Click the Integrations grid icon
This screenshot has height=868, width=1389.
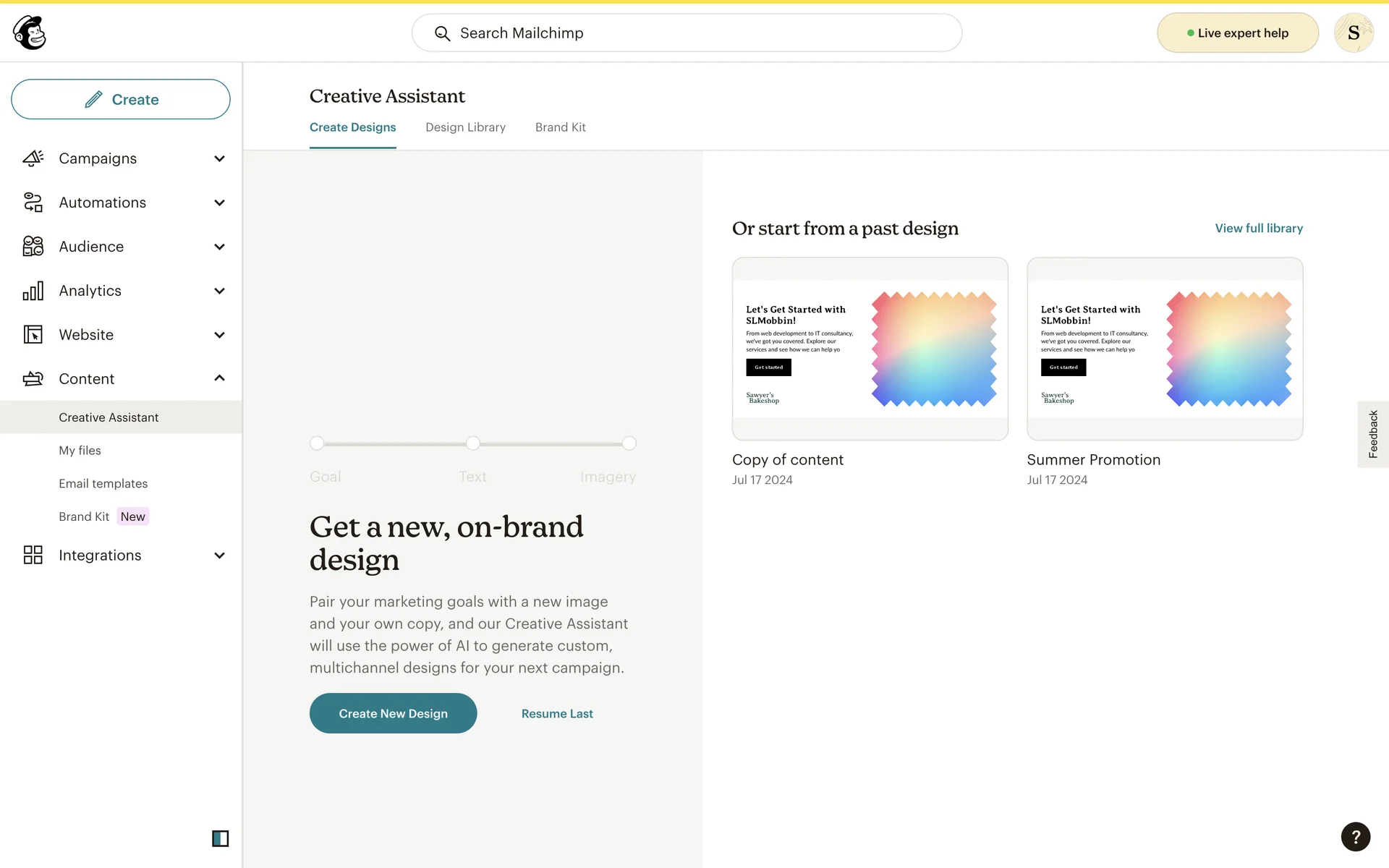pyautogui.click(x=33, y=555)
